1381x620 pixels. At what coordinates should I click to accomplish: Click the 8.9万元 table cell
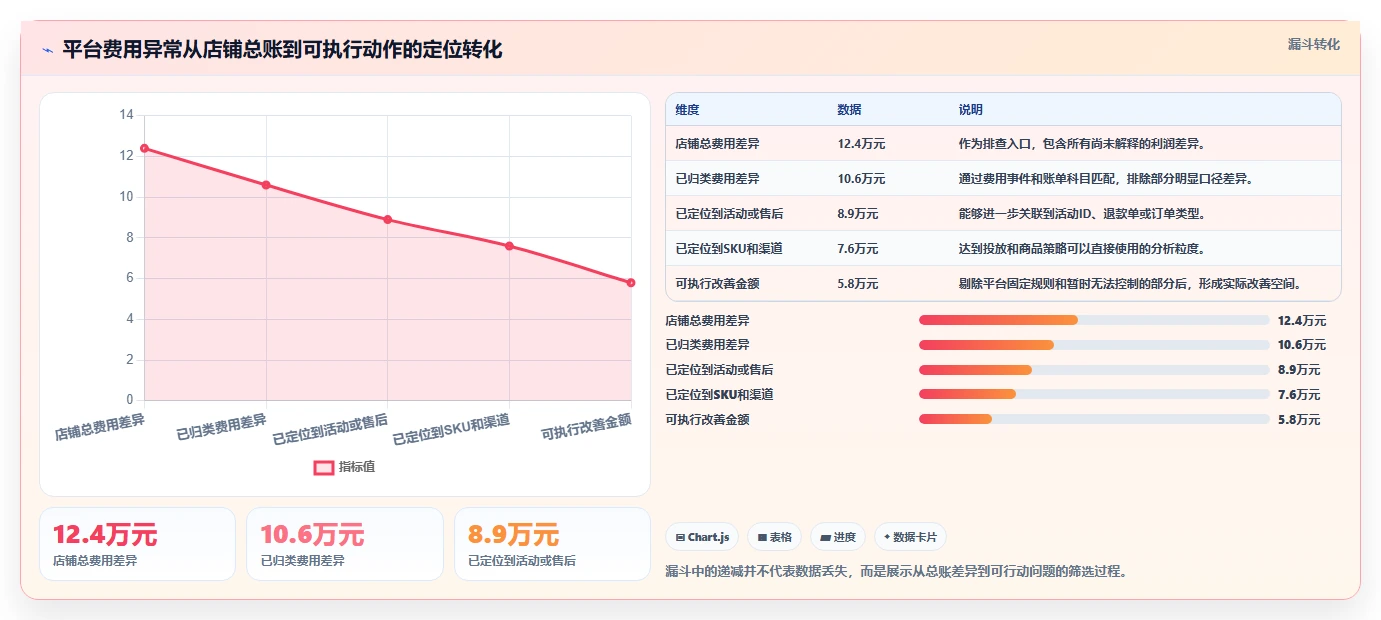tap(858, 214)
